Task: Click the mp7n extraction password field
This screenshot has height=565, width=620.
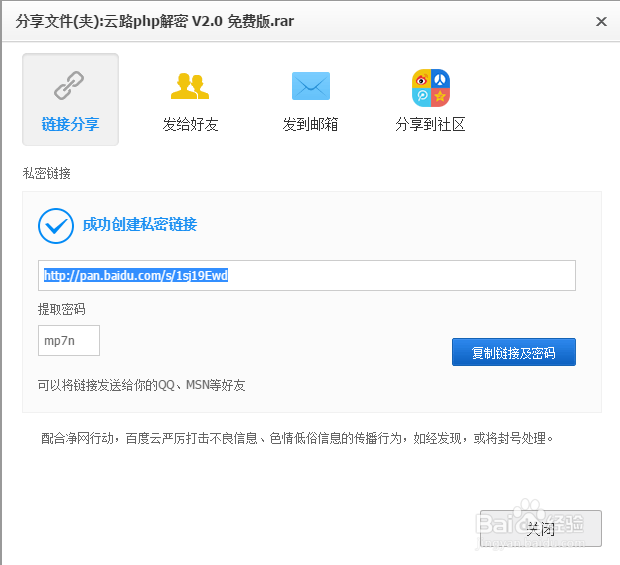Action: [69, 341]
